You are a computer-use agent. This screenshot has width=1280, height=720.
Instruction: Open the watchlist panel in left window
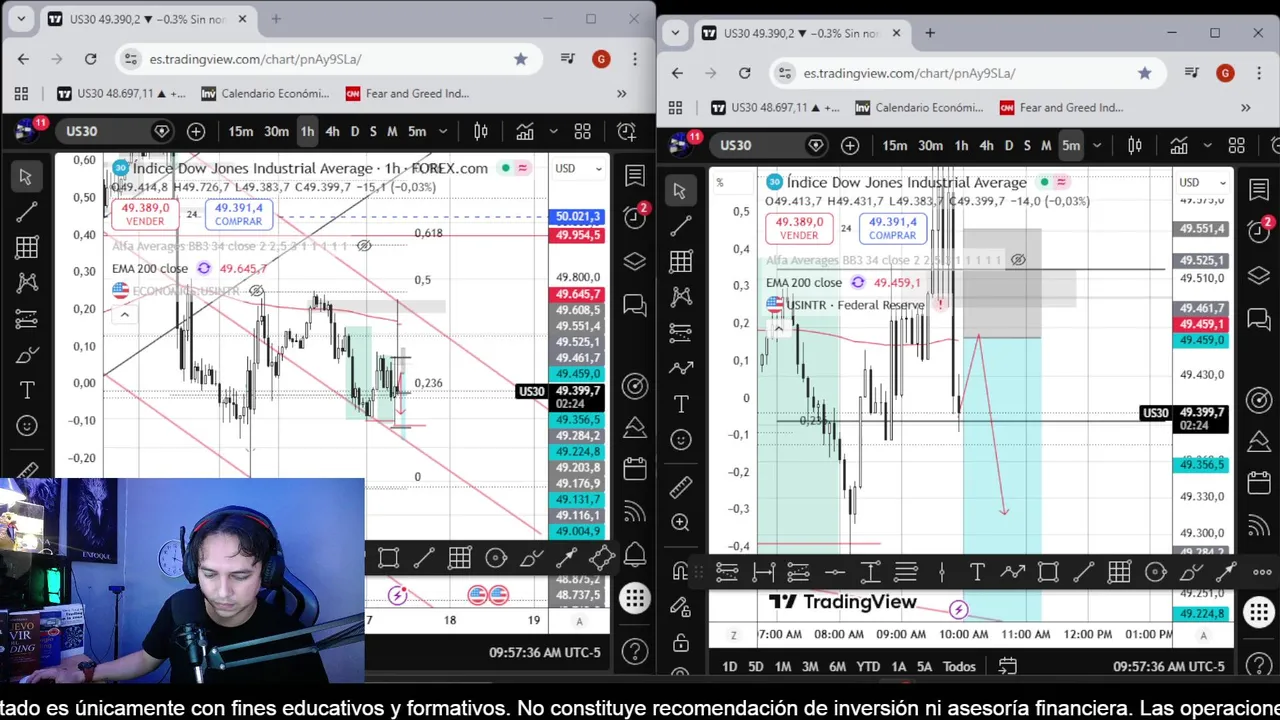pyautogui.click(x=634, y=177)
